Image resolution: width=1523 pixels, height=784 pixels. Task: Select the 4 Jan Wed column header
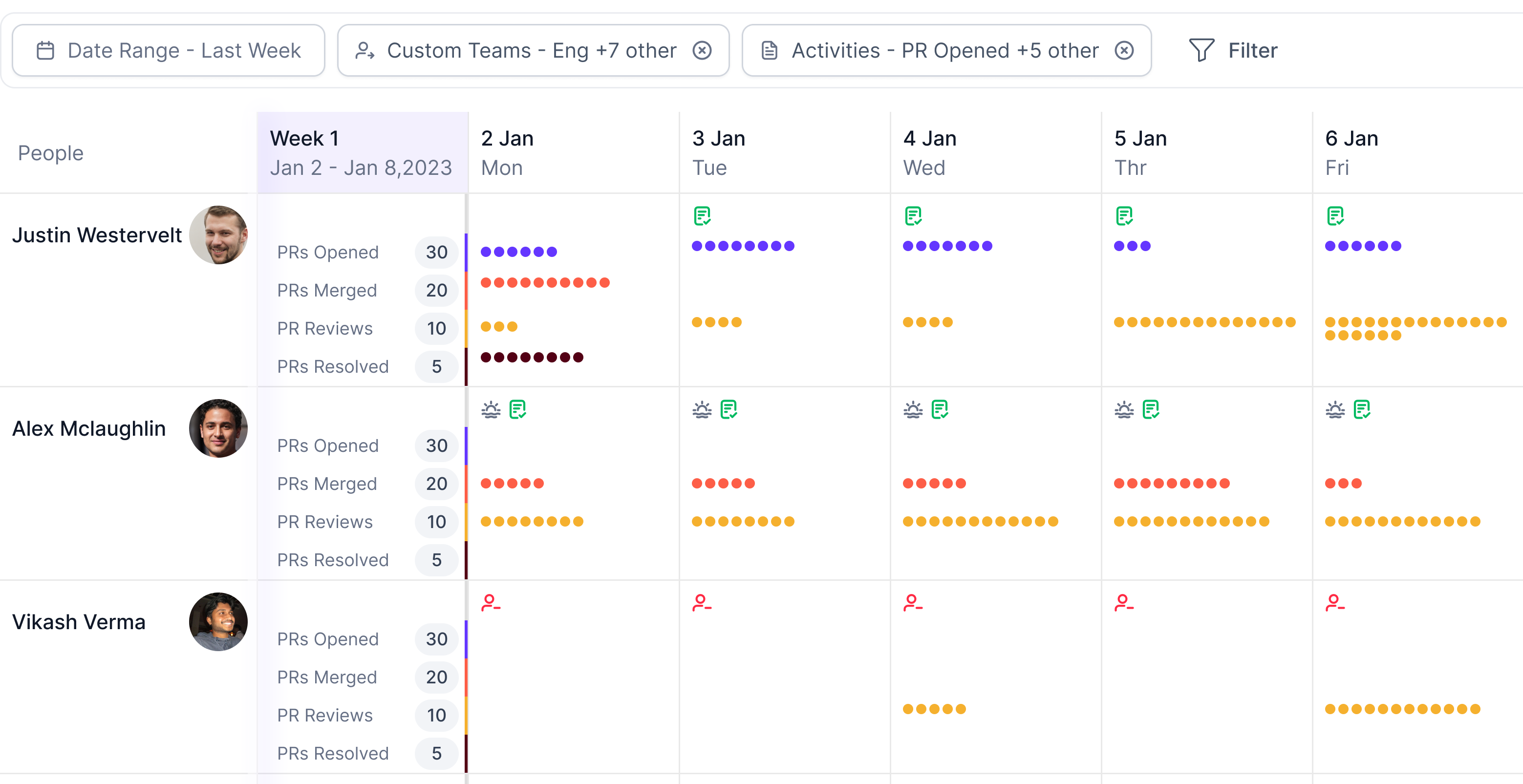pyautogui.click(x=929, y=152)
